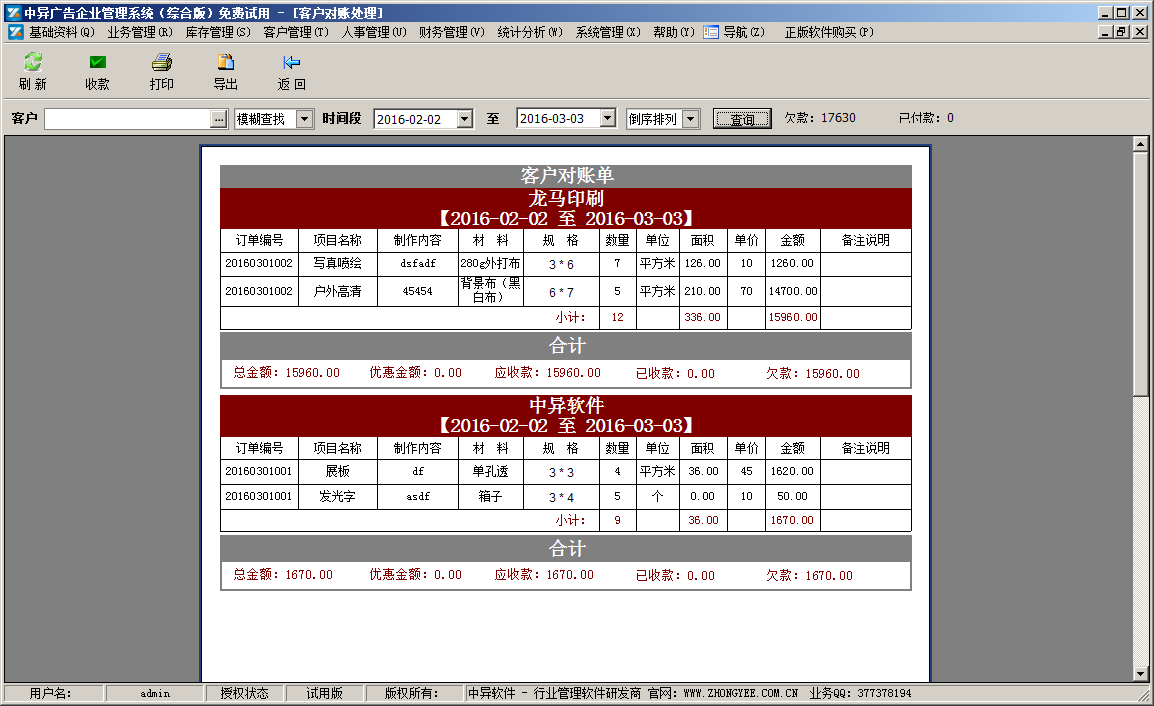Select the 收款 (Receive Payment) icon
The image size is (1154, 706).
click(x=96, y=72)
